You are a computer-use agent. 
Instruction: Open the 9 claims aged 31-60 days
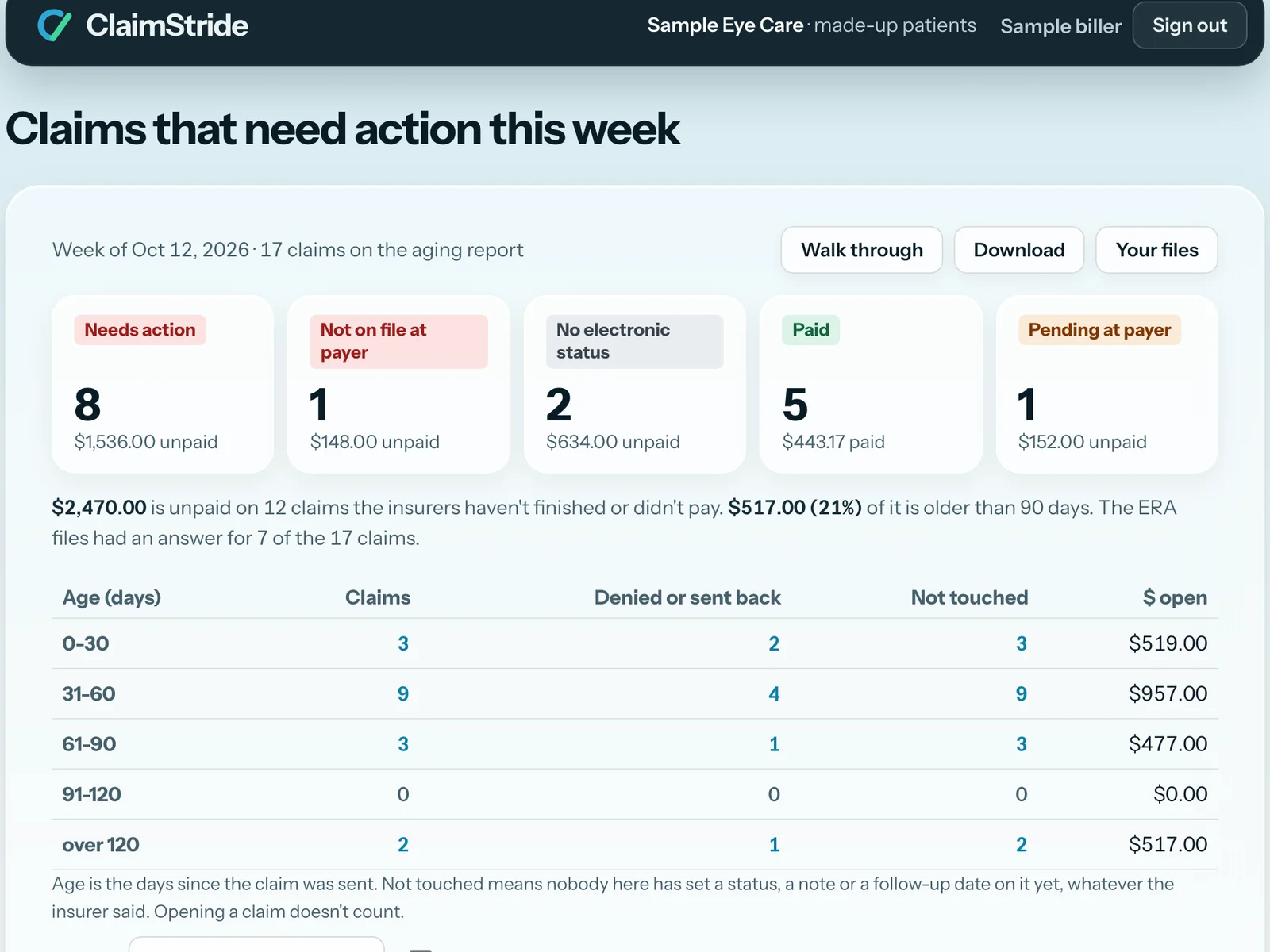403,694
